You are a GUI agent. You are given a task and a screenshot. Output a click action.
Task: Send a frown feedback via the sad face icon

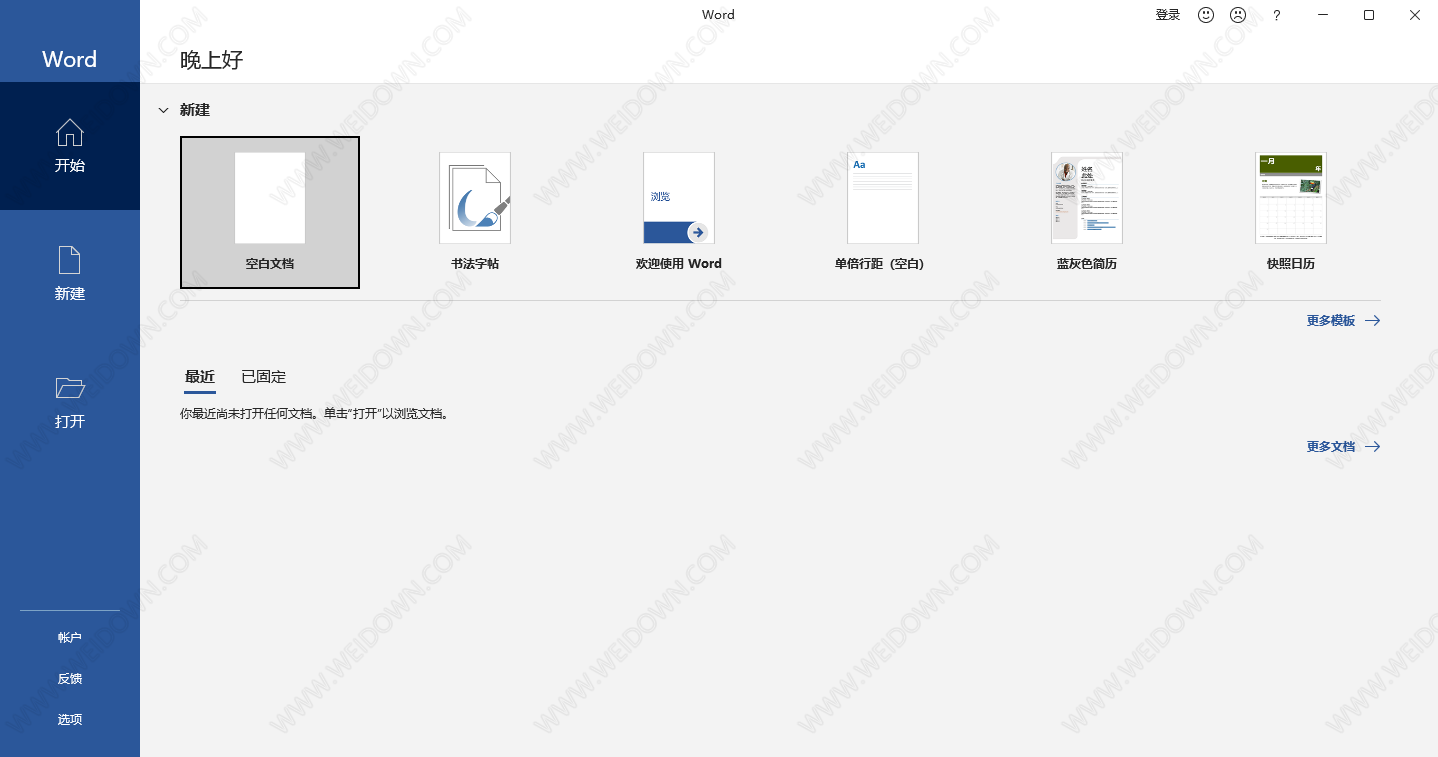1238,15
